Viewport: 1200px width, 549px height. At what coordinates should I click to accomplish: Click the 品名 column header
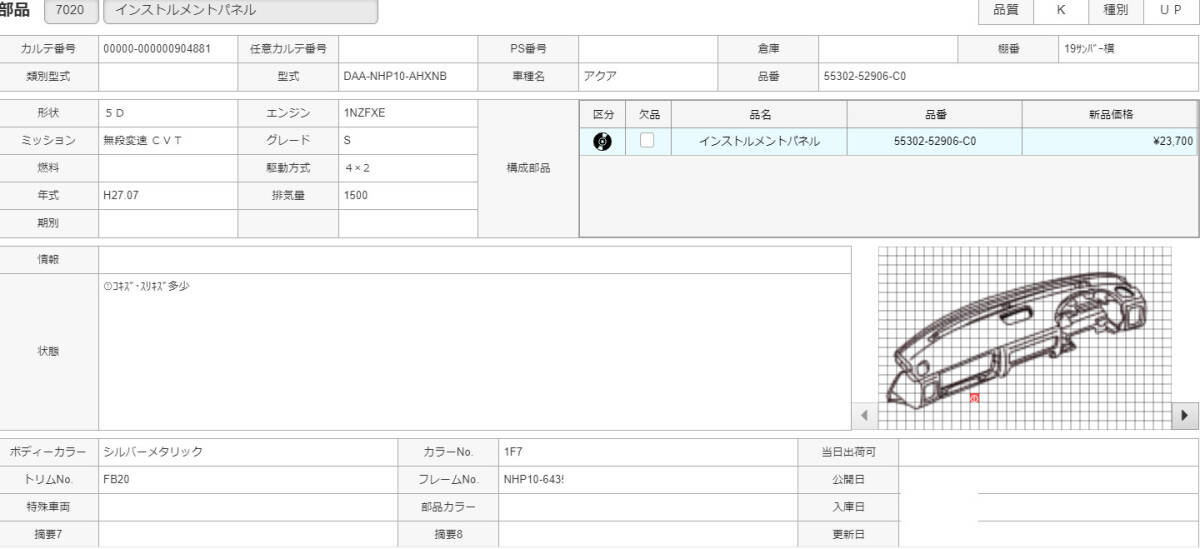pyautogui.click(x=759, y=115)
